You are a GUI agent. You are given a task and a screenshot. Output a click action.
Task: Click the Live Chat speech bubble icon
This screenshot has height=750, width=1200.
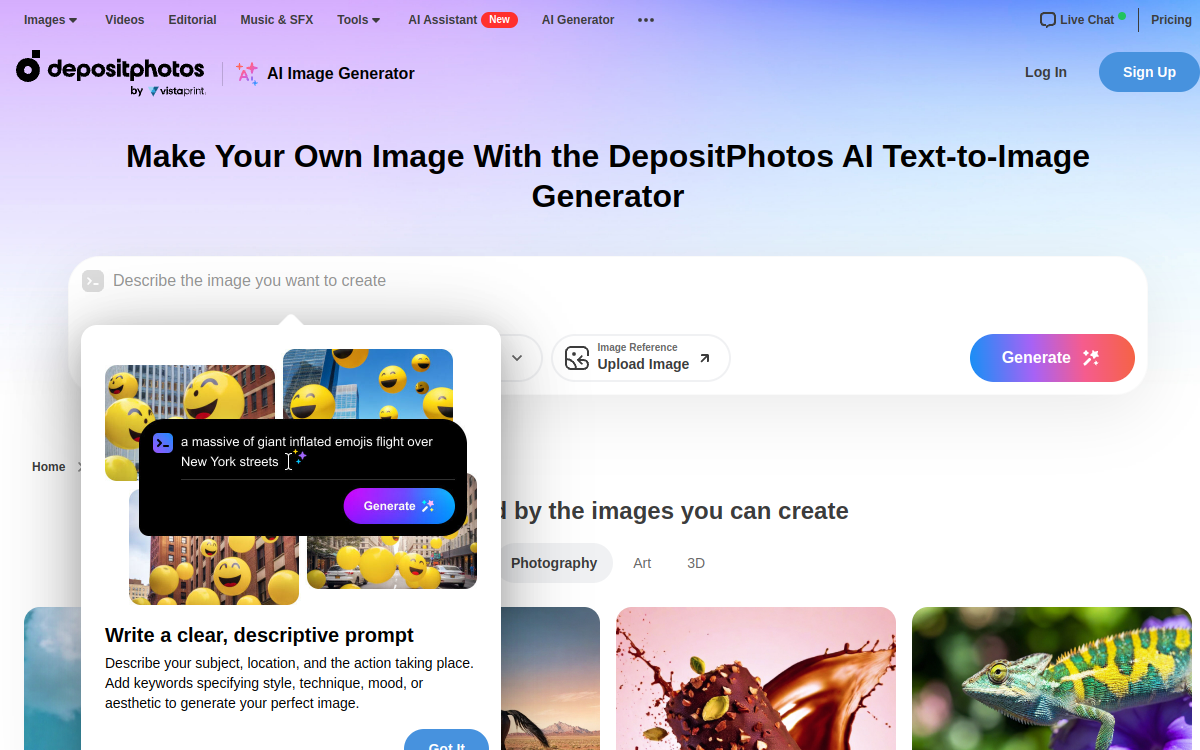tap(1048, 20)
